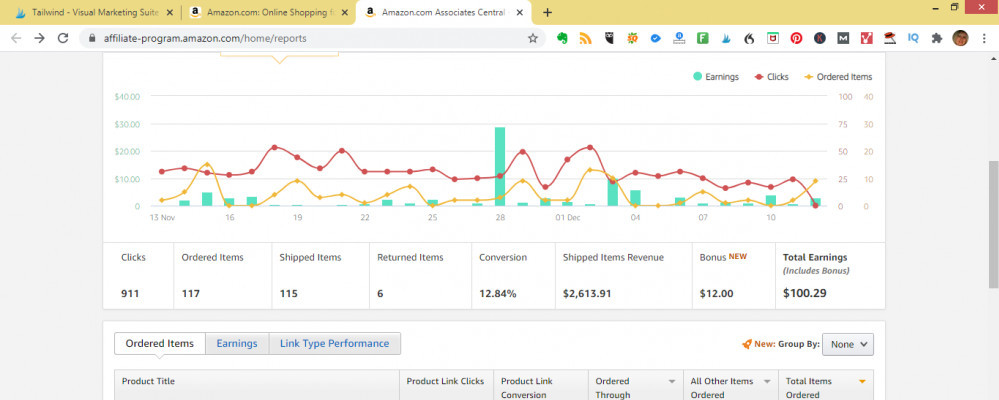Viewport: 999px width, 400px height.
Task: Select the Link Type Performance tab
Action: click(334, 343)
